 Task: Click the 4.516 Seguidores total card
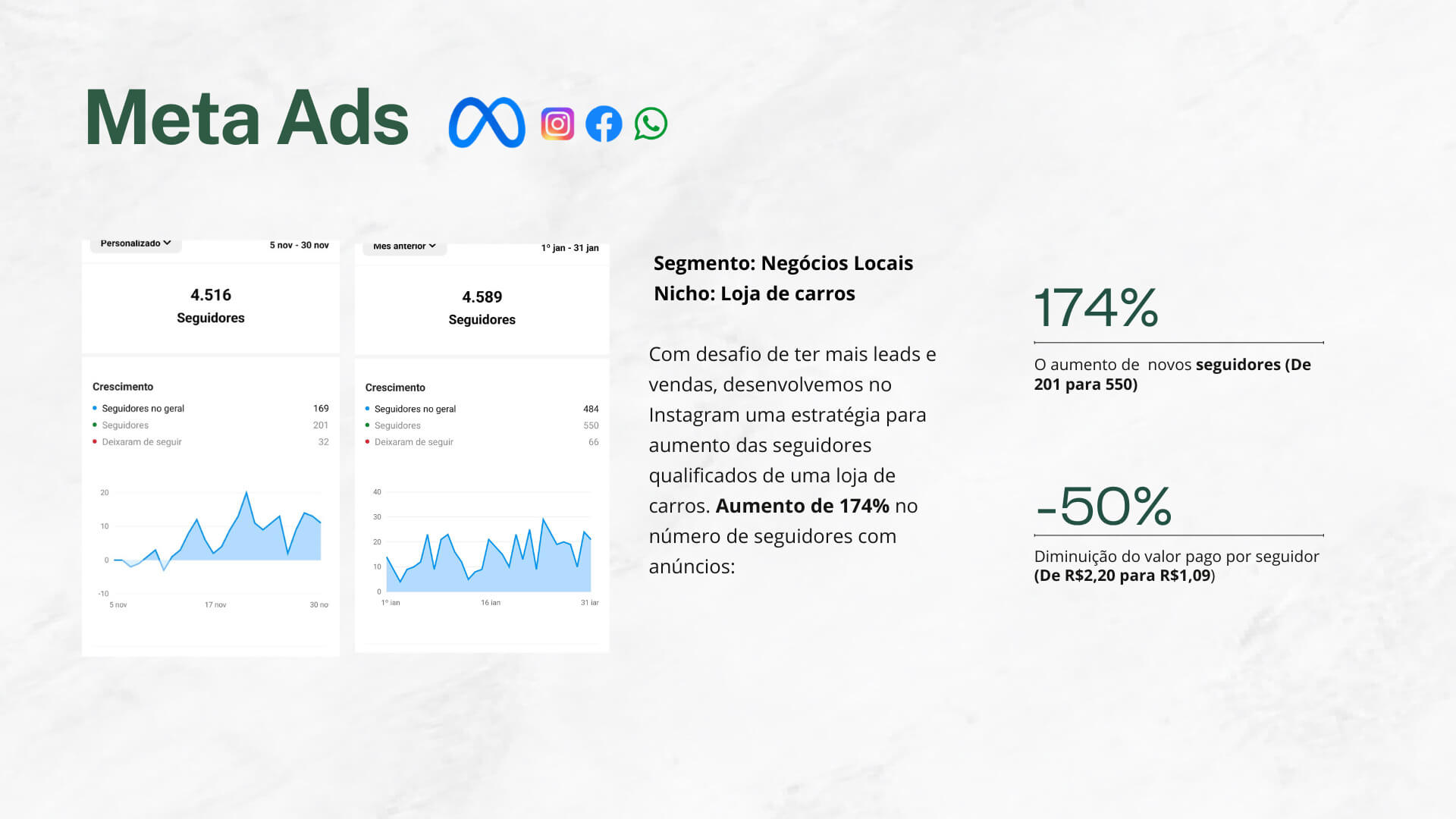pyautogui.click(x=211, y=306)
